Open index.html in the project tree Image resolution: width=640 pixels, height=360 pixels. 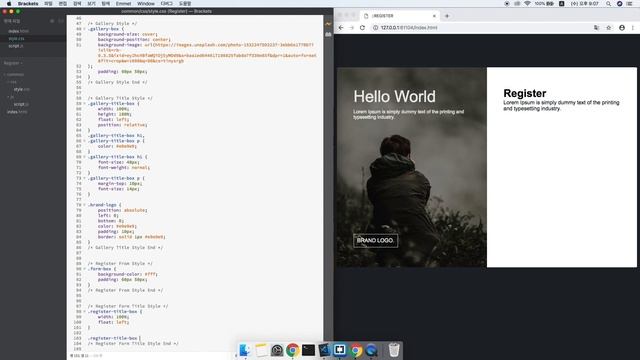point(17,112)
